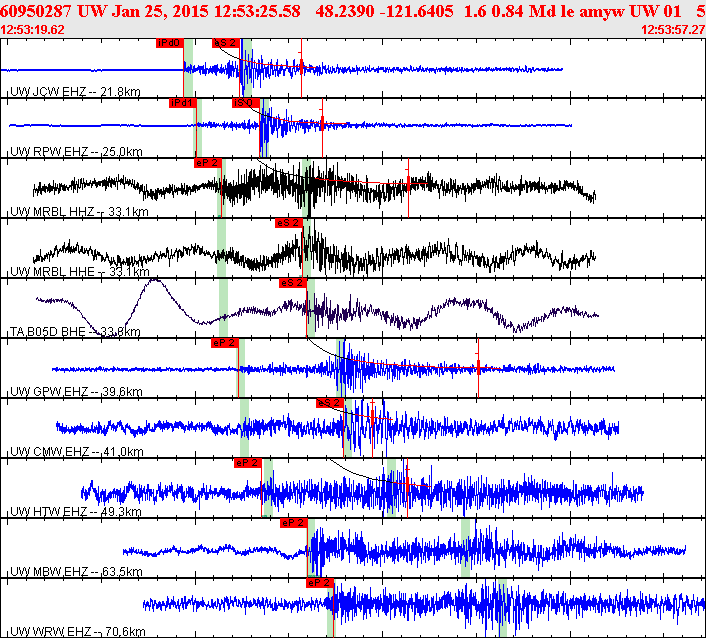Select the eP 2 flag on MBW trace

click(294, 523)
